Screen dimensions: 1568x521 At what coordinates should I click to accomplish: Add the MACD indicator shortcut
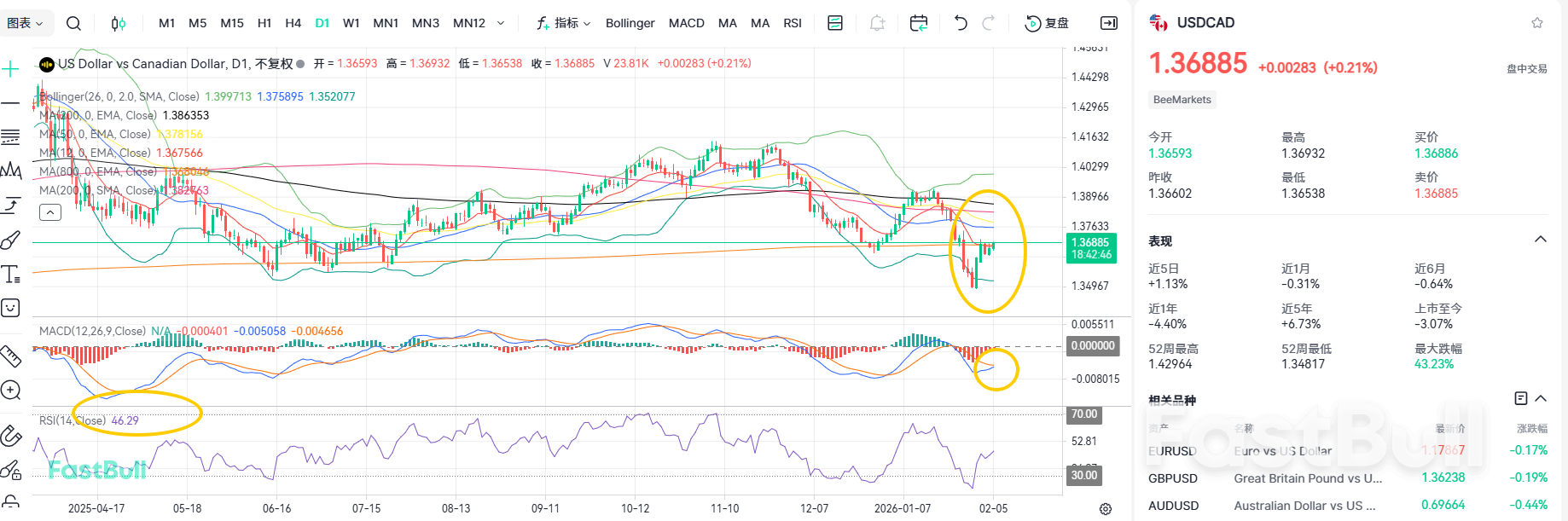[687, 23]
